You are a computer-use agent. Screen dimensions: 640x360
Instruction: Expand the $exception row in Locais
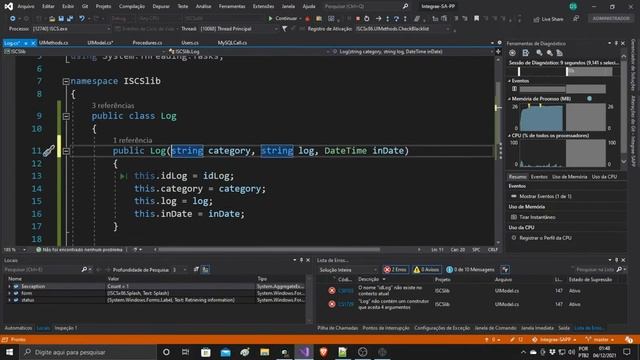[9, 287]
